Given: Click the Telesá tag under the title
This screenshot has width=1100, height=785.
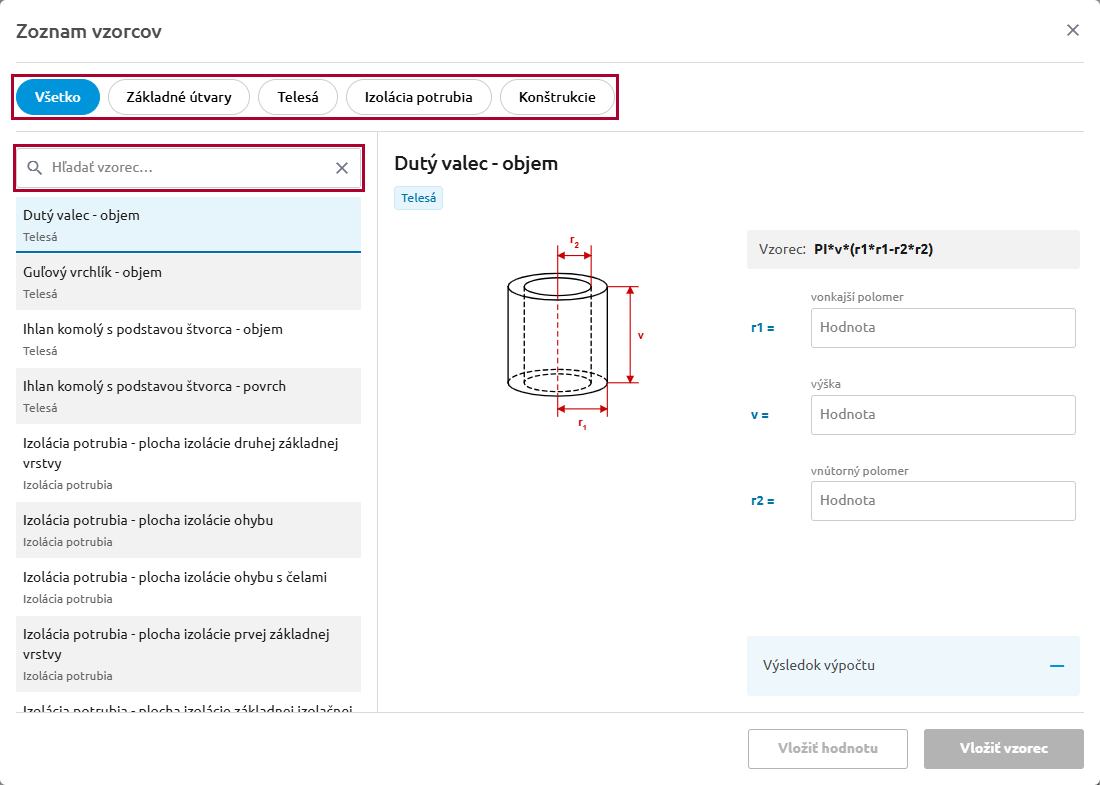Looking at the screenshot, I should 419,199.
